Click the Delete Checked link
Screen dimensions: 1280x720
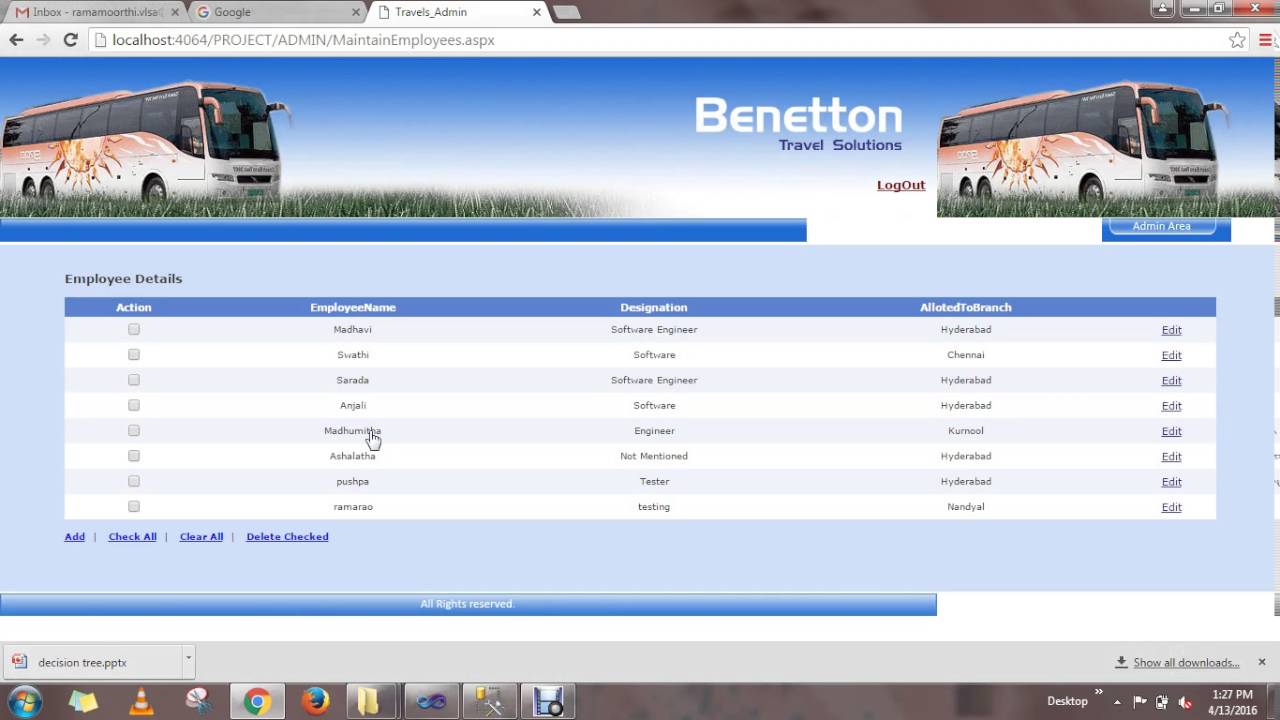[287, 537]
